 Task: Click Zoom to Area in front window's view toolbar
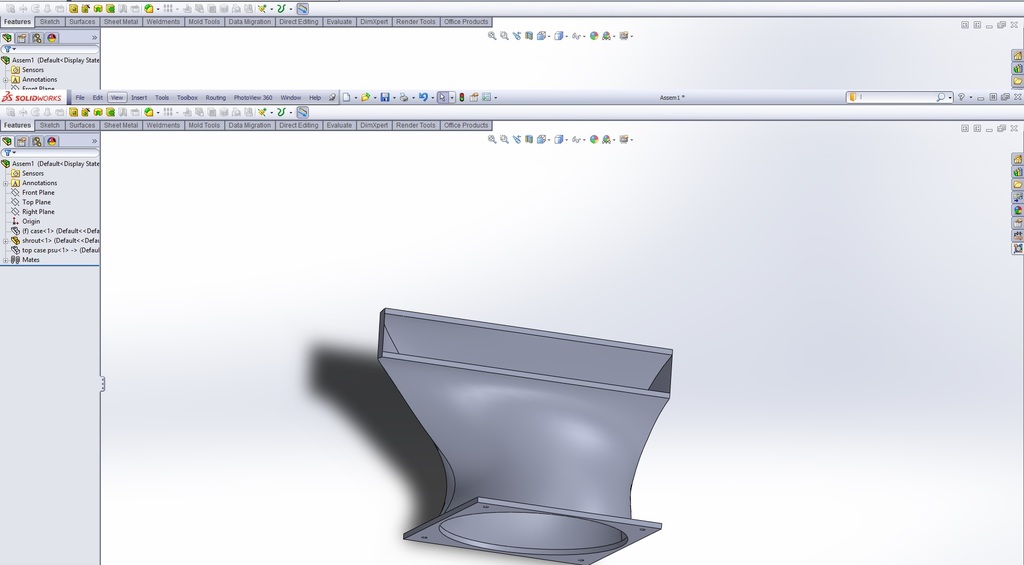(504, 139)
